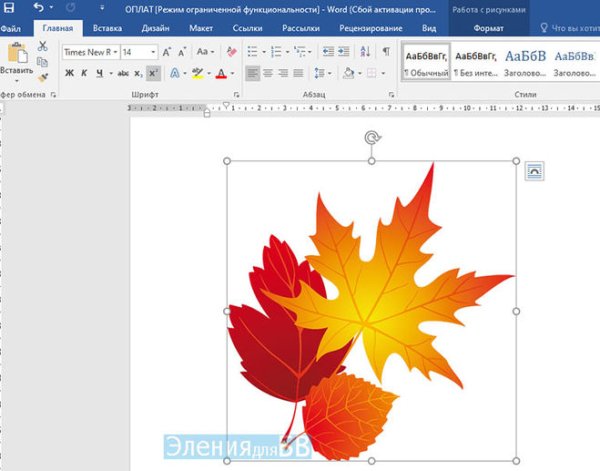The width and height of the screenshot is (600, 471).
Task: Switch to the Вставка tab
Action: click(107, 29)
